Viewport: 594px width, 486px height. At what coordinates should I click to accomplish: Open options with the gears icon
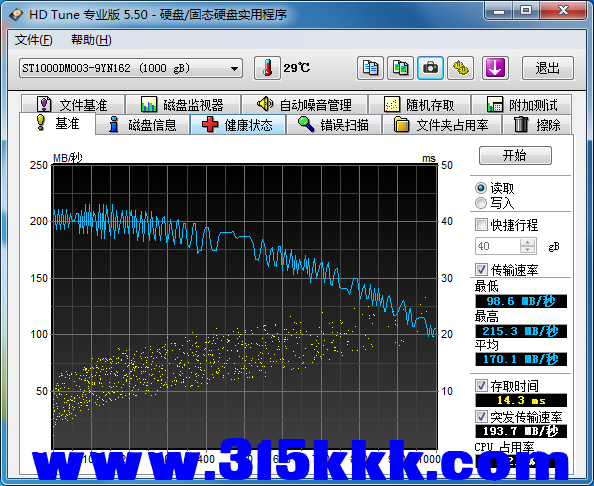(x=460, y=68)
